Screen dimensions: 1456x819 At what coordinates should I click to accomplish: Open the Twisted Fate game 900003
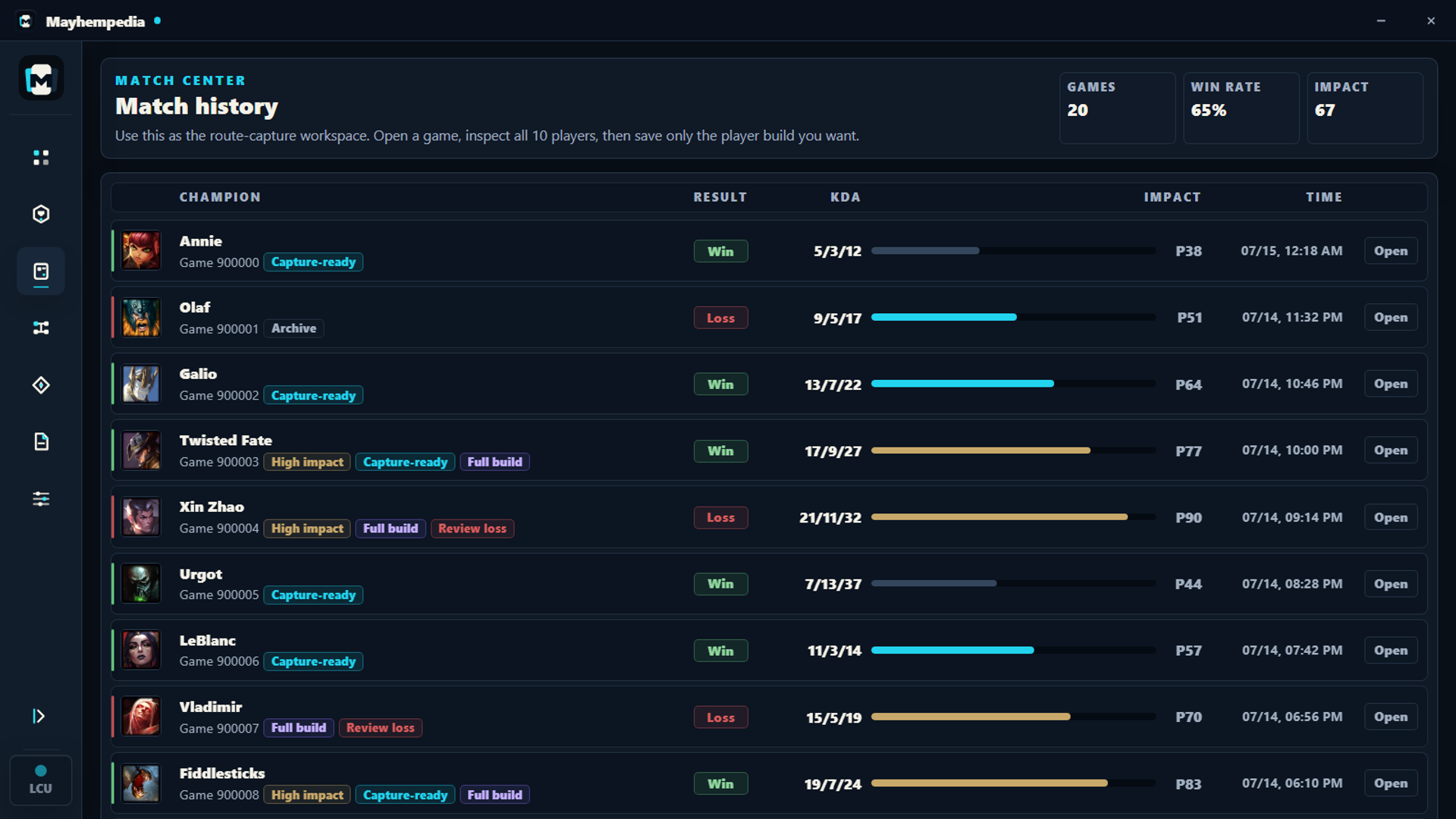tap(1391, 450)
